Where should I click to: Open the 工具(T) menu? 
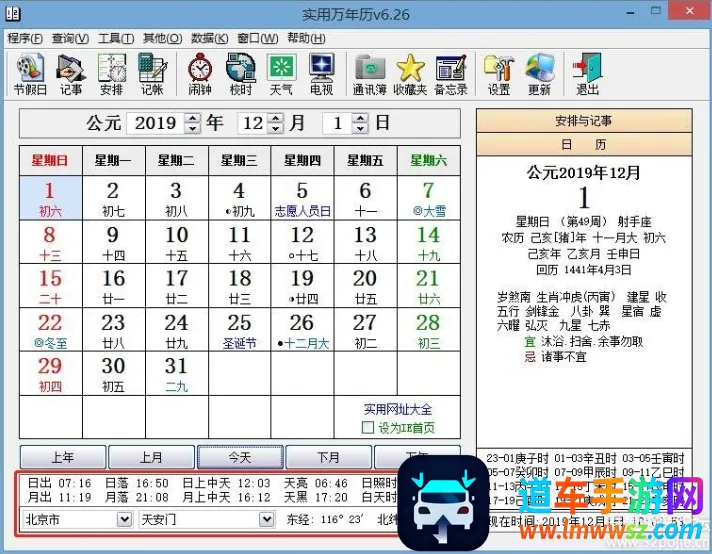(116, 38)
